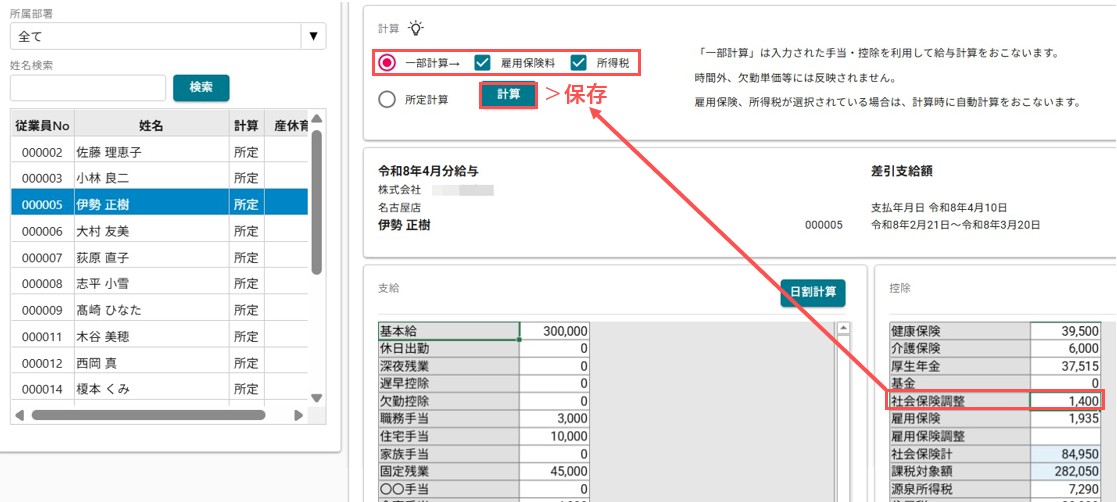The height and width of the screenshot is (502, 1117).
Task: Click the 遅早控除 value cell
Action: [x=555, y=383]
